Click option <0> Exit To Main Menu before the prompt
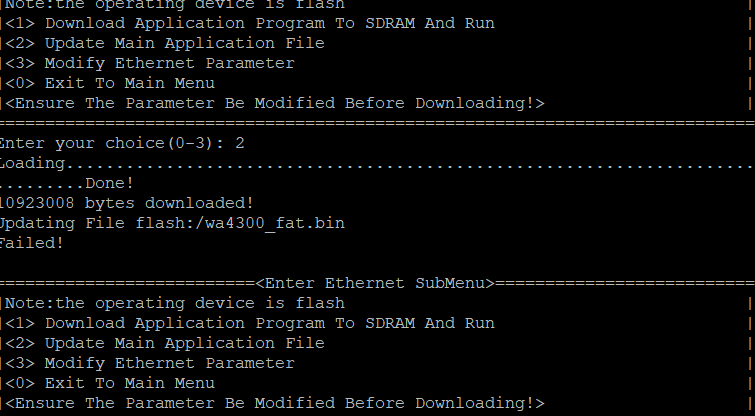 pos(128,83)
